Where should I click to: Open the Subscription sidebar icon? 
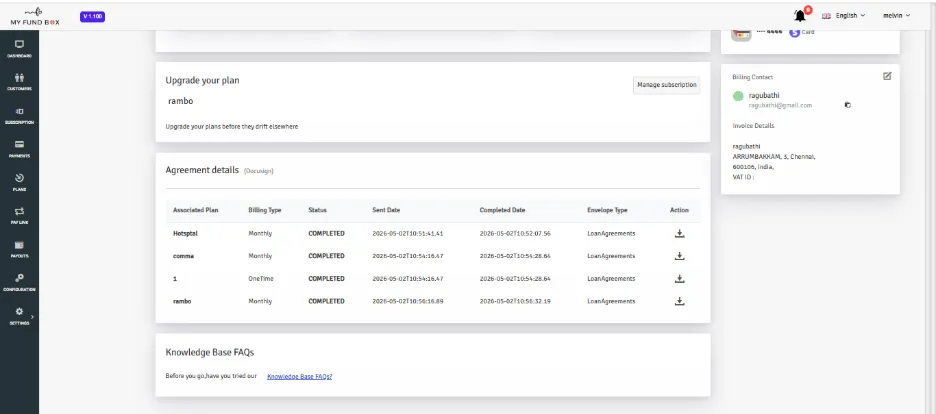click(x=19, y=111)
